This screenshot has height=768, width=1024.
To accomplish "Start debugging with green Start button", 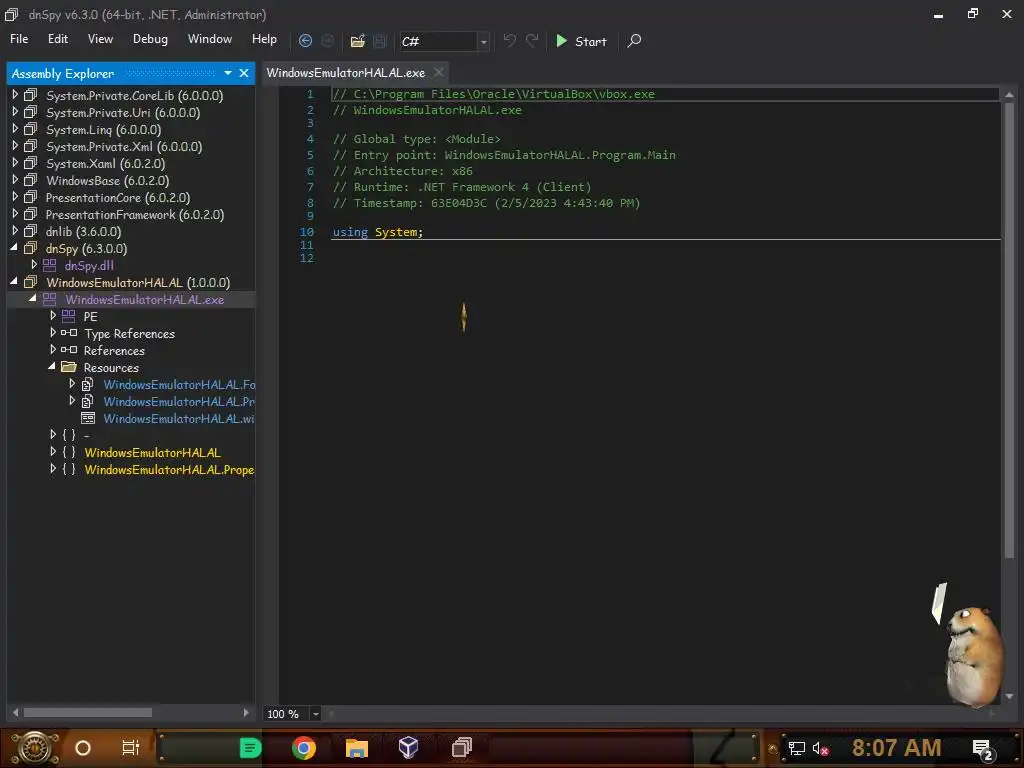I will click(581, 41).
